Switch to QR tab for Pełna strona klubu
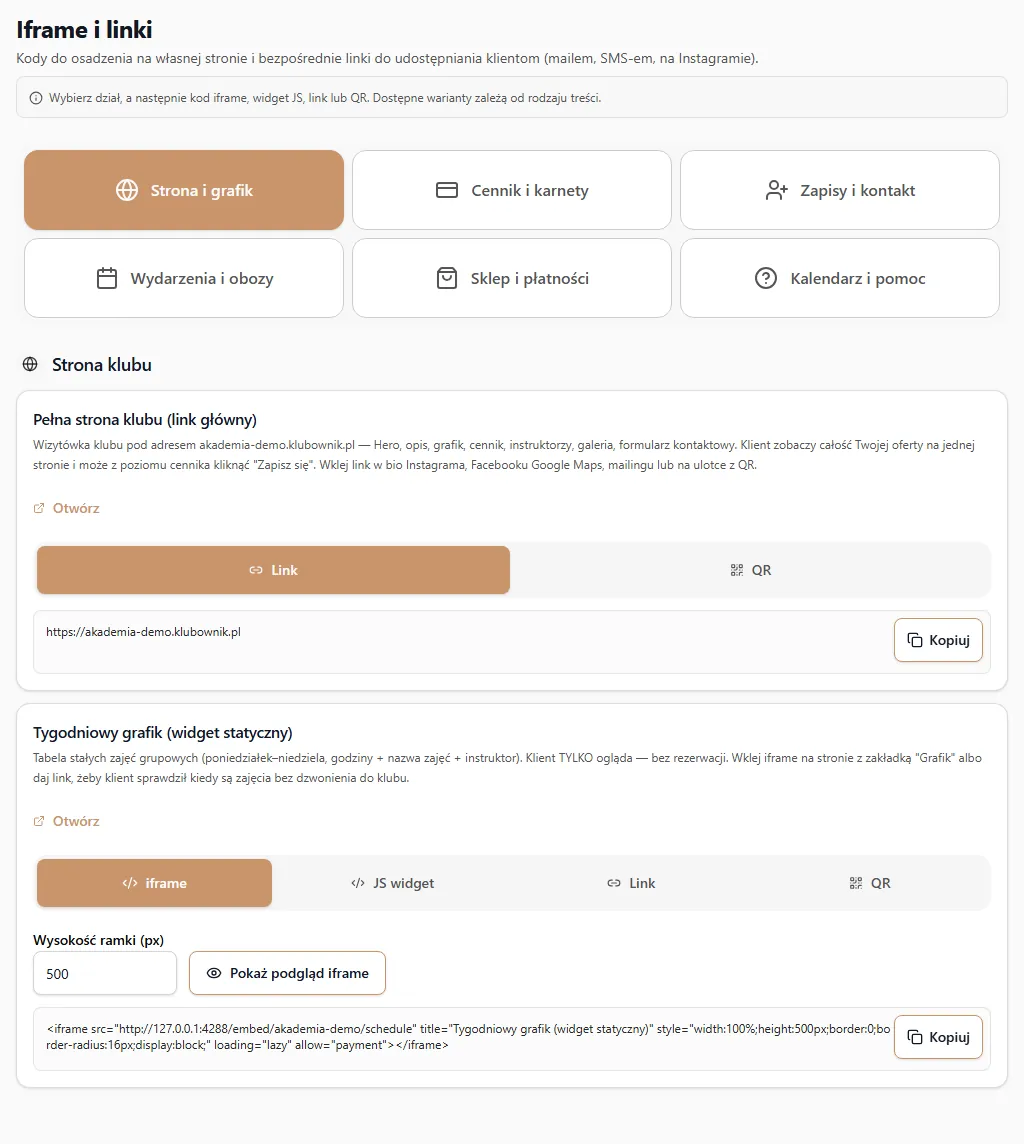 coord(750,570)
